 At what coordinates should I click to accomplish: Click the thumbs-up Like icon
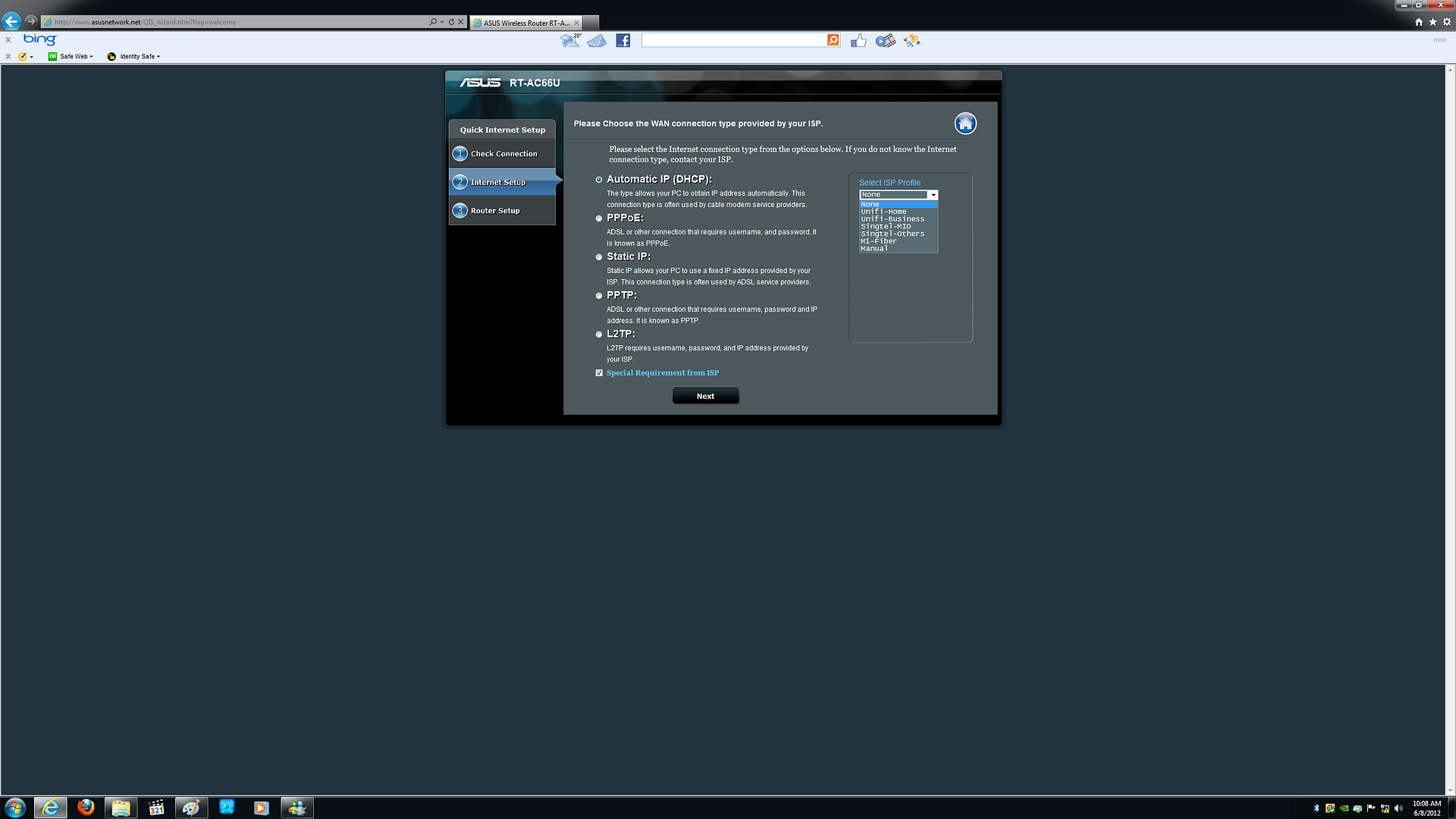pyautogui.click(x=858, y=41)
